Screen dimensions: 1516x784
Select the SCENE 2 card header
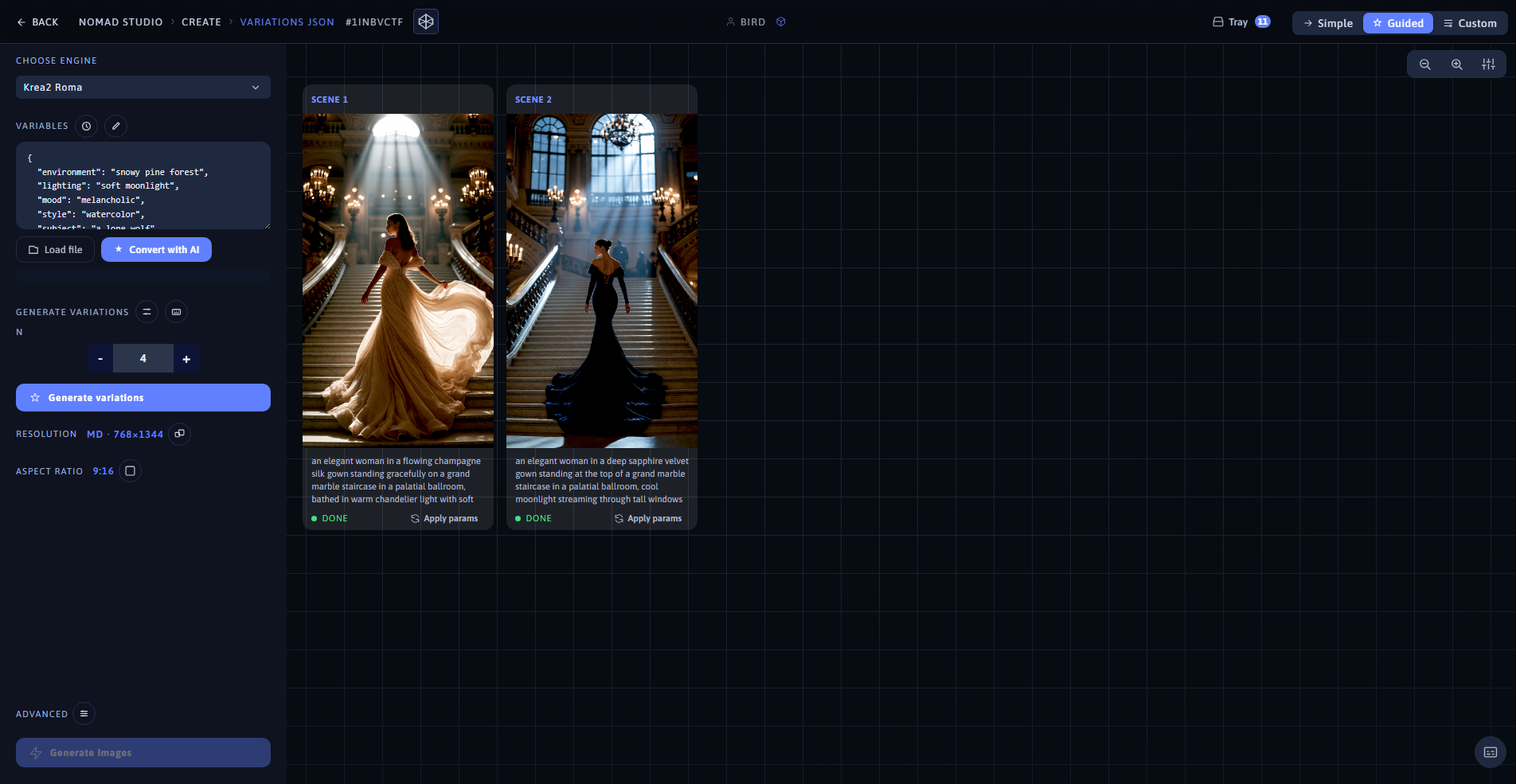pos(602,99)
